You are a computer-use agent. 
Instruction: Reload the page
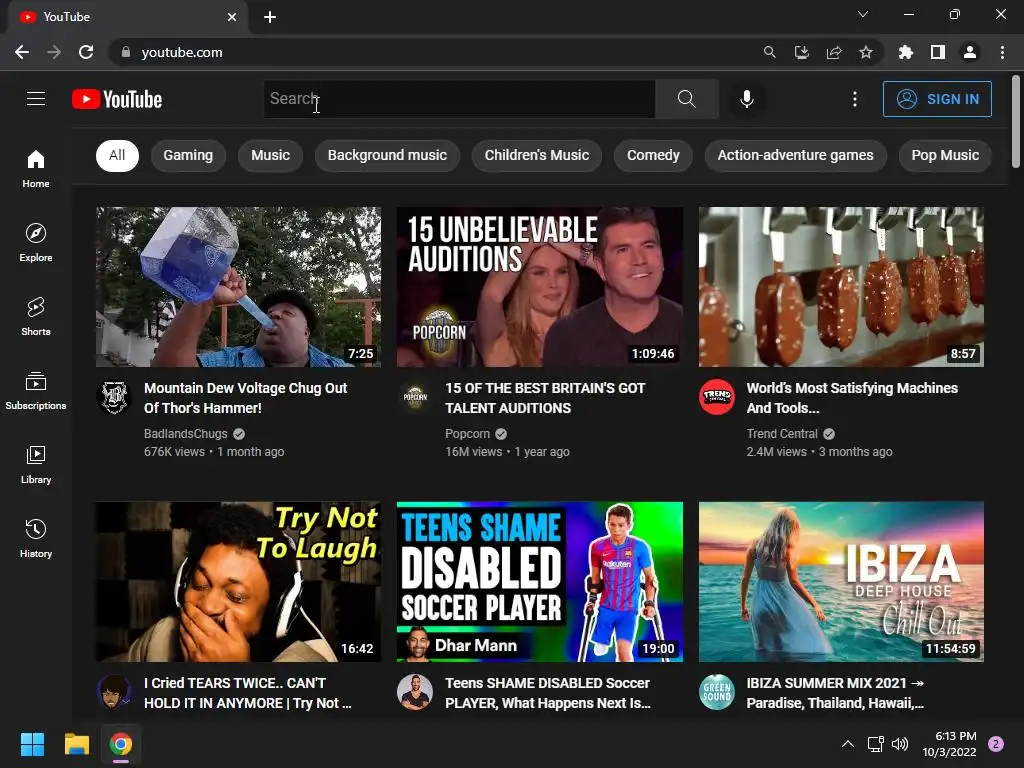86,52
